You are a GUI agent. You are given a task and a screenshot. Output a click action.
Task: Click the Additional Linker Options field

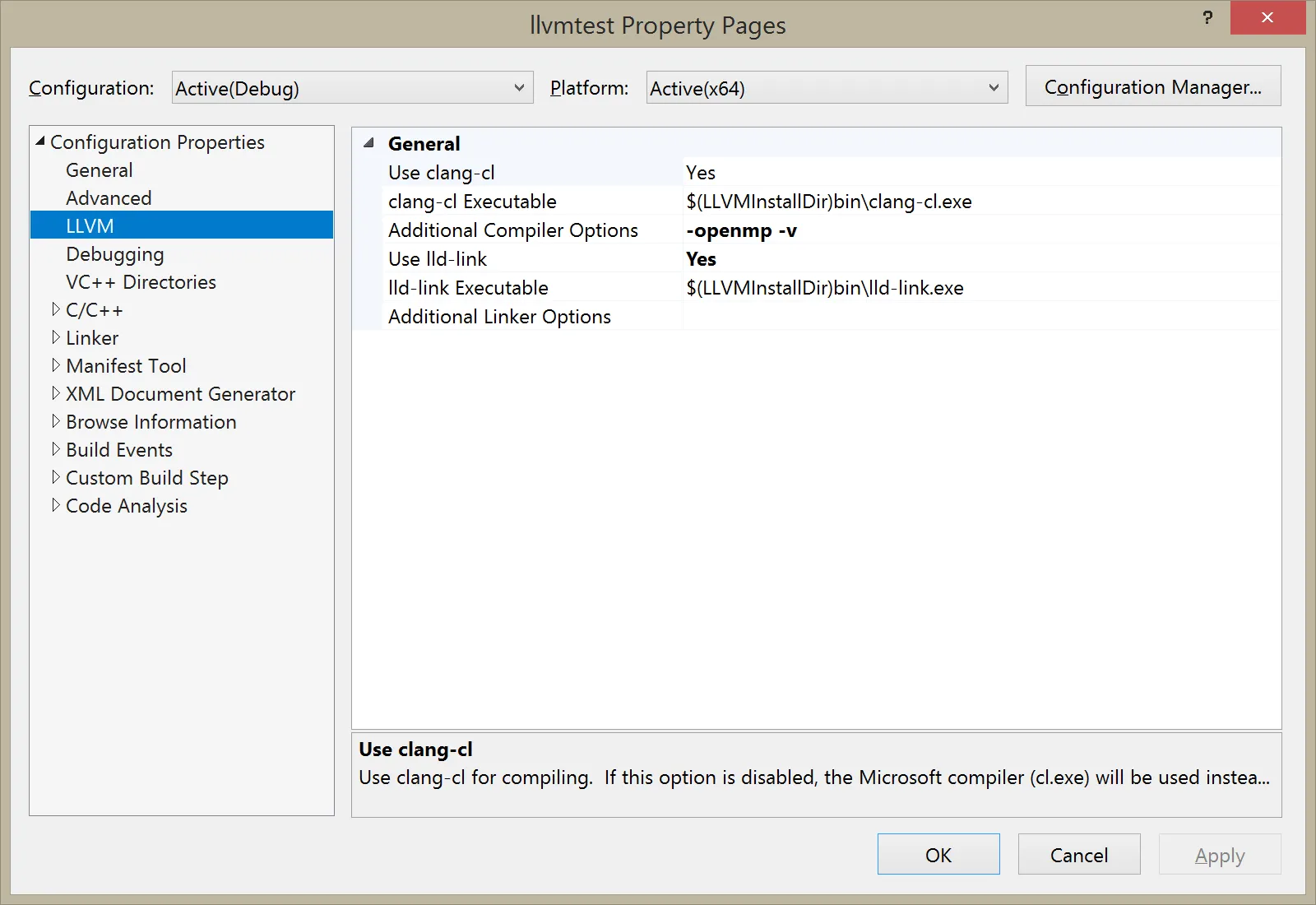pos(979,317)
